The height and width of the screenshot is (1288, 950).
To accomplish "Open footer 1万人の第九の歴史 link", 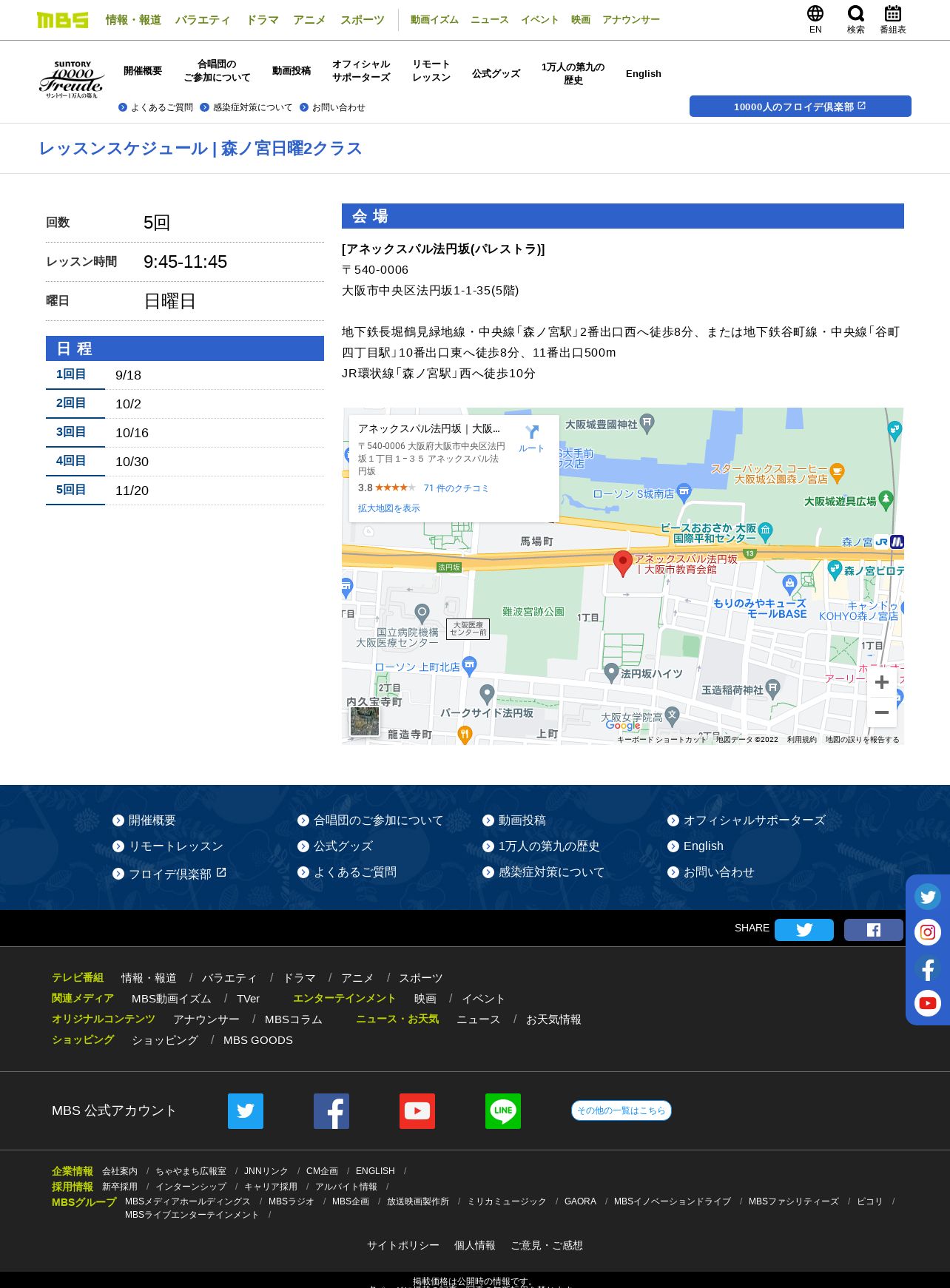I will coord(542,846).
